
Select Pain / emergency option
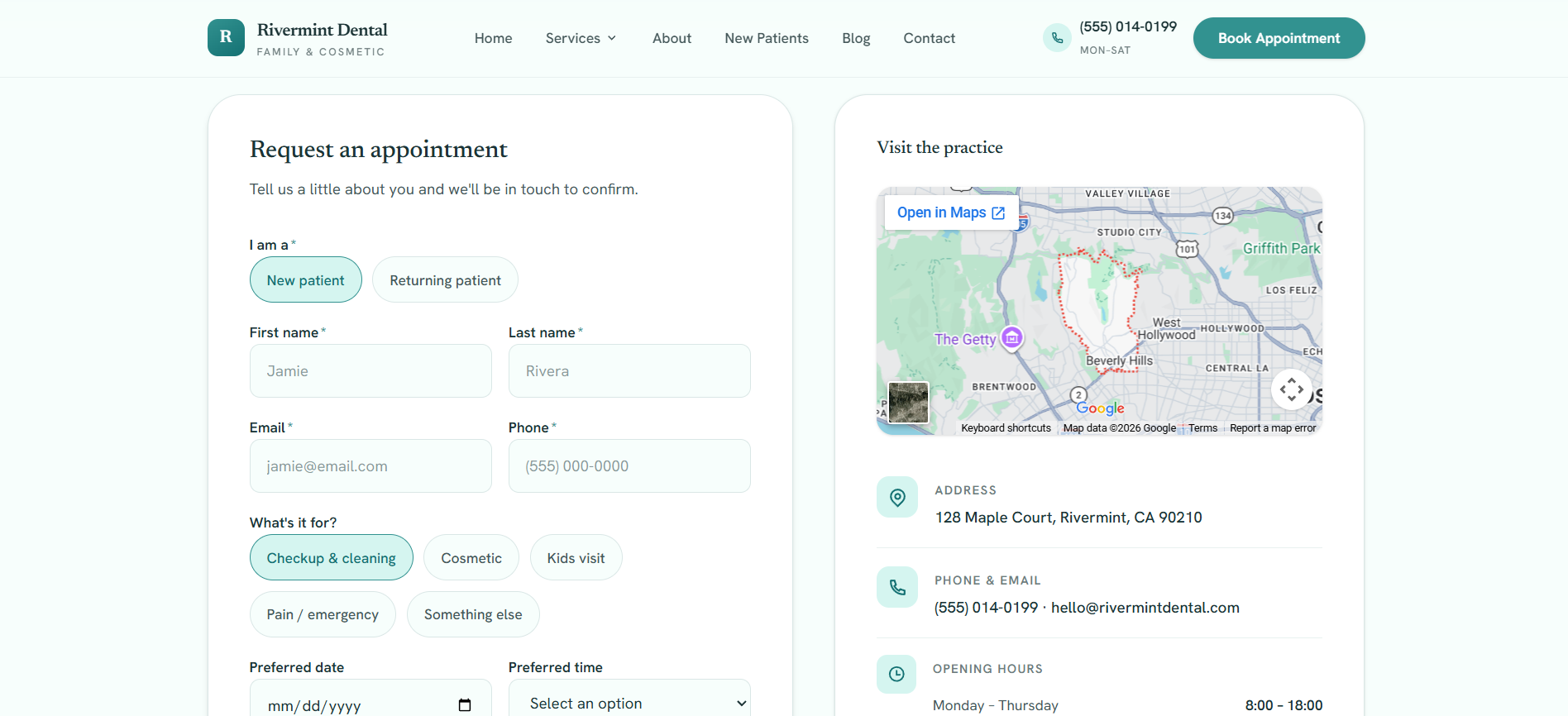tap(323, 614)
